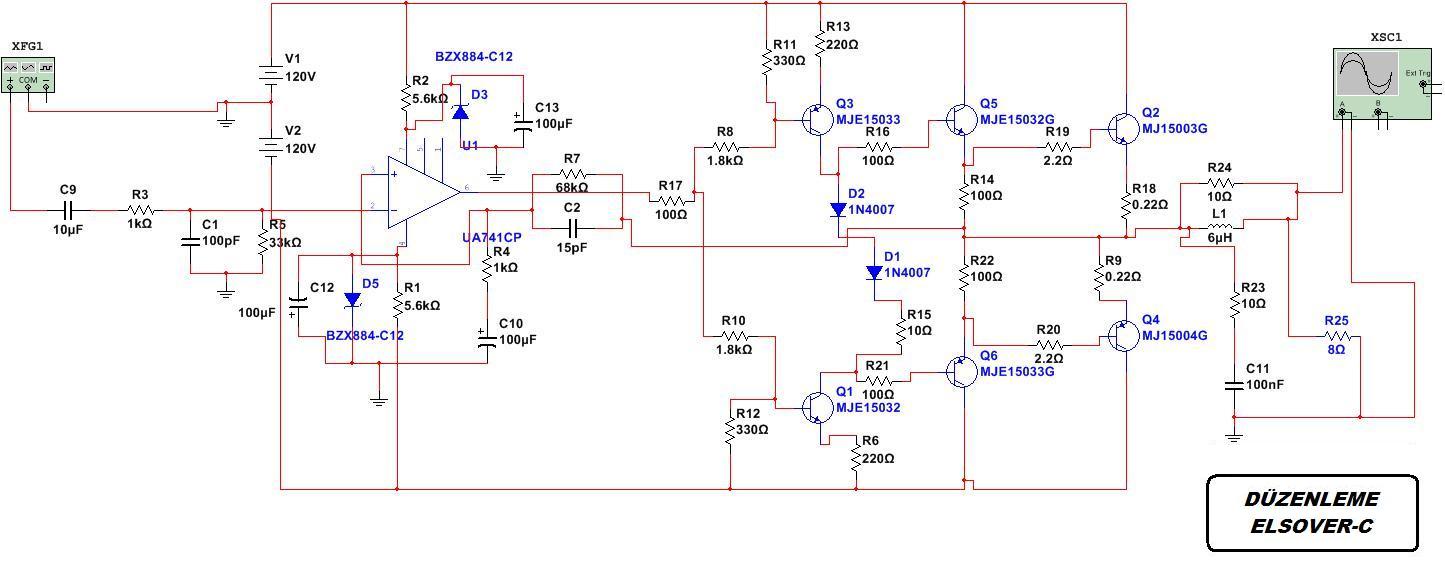This screenshot has height=580, width=1445.
Task: Select the D5 zener diode symbol
Action: click(352, 299)
